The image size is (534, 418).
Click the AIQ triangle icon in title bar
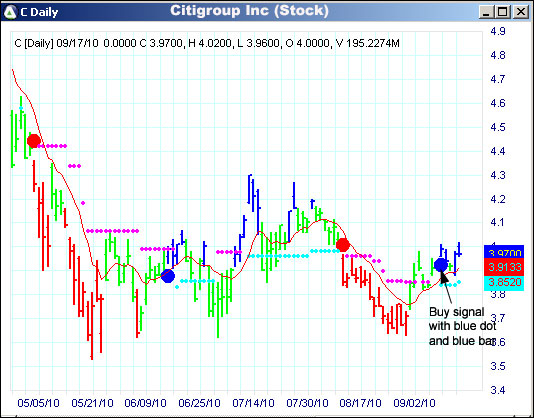10,12
